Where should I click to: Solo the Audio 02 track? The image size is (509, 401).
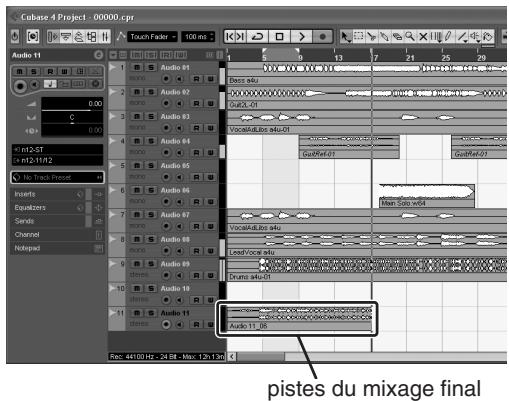[151, 92]
